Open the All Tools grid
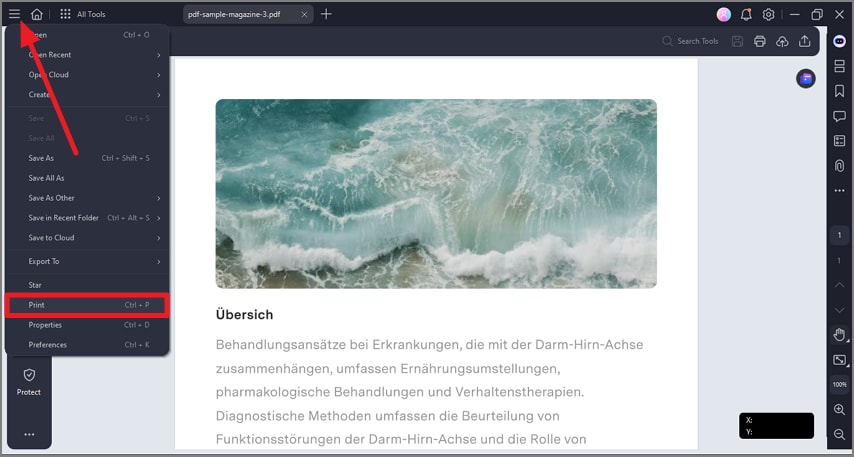The image size is (854, 457). point(83,14)
